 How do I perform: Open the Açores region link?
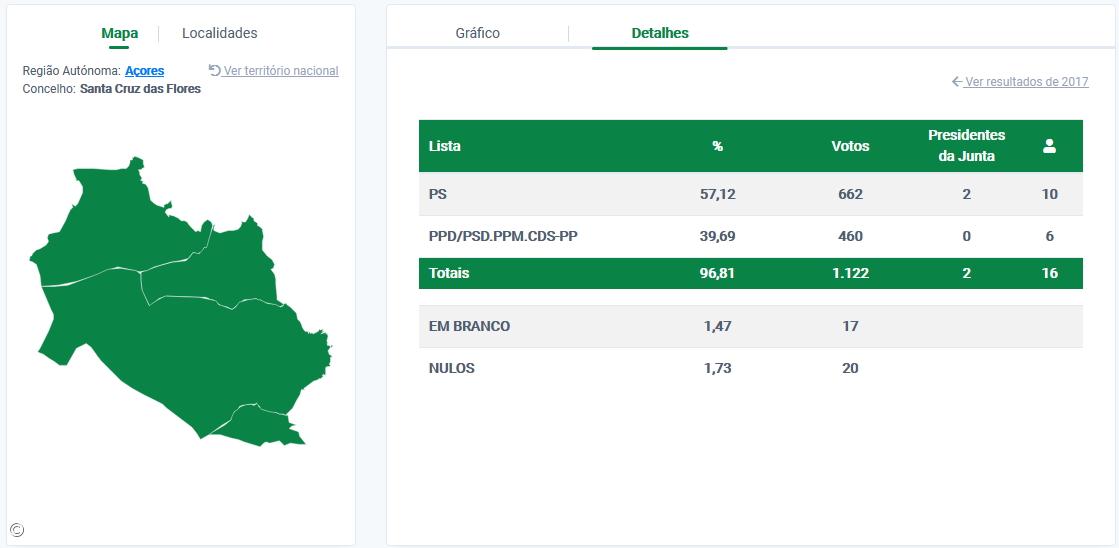[144, 71]
